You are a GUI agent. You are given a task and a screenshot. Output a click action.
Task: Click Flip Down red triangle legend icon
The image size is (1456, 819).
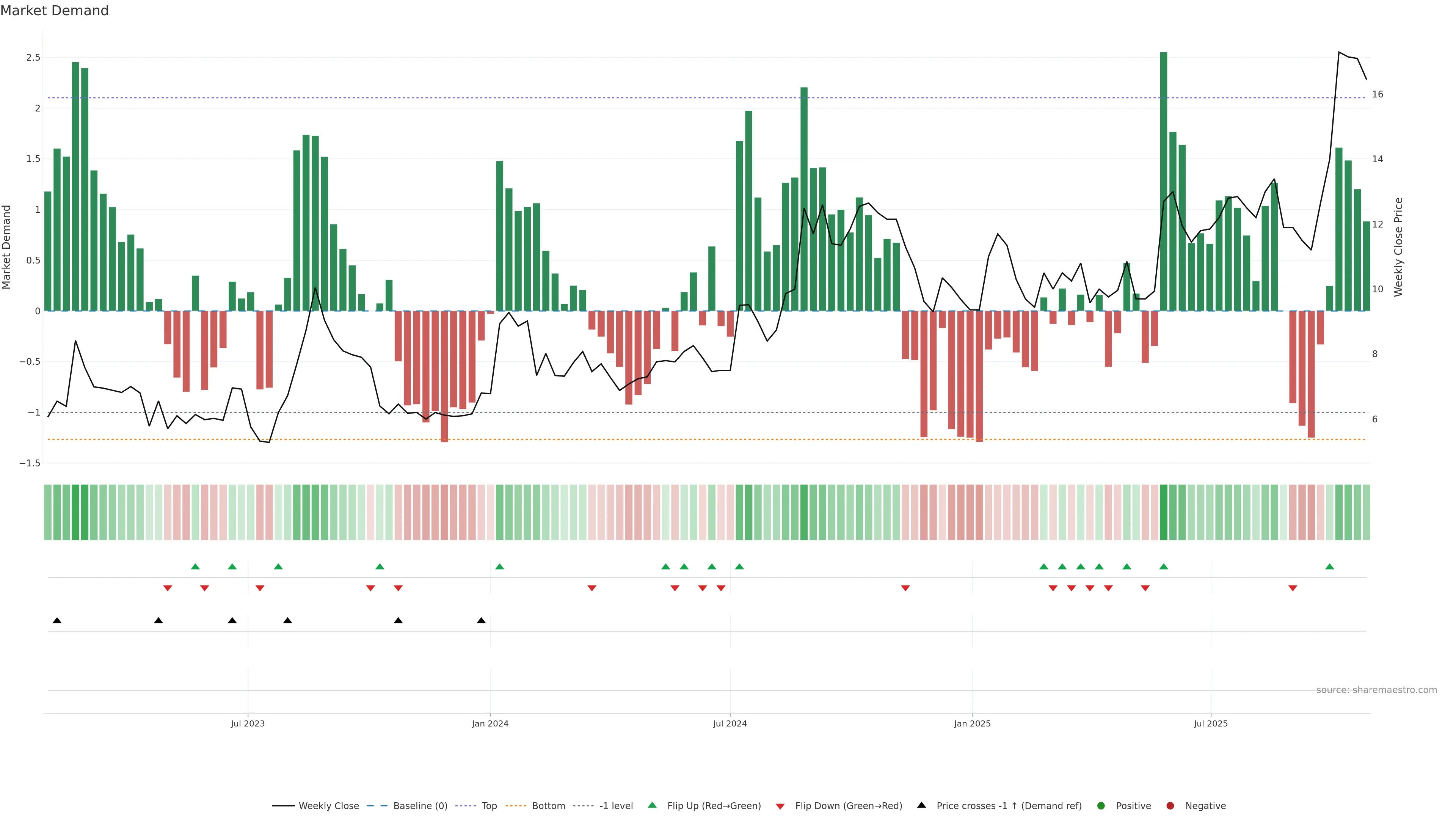point(780,806)
